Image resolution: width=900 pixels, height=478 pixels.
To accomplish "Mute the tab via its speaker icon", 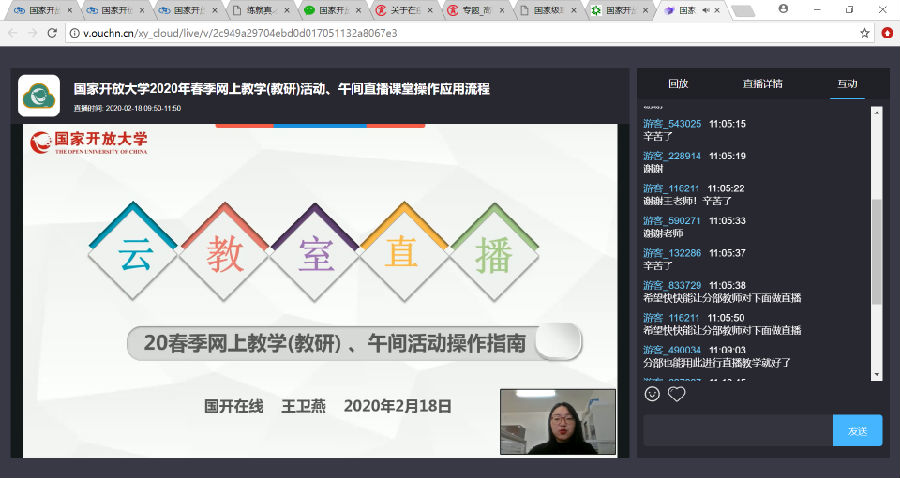I will pos(707,11).
